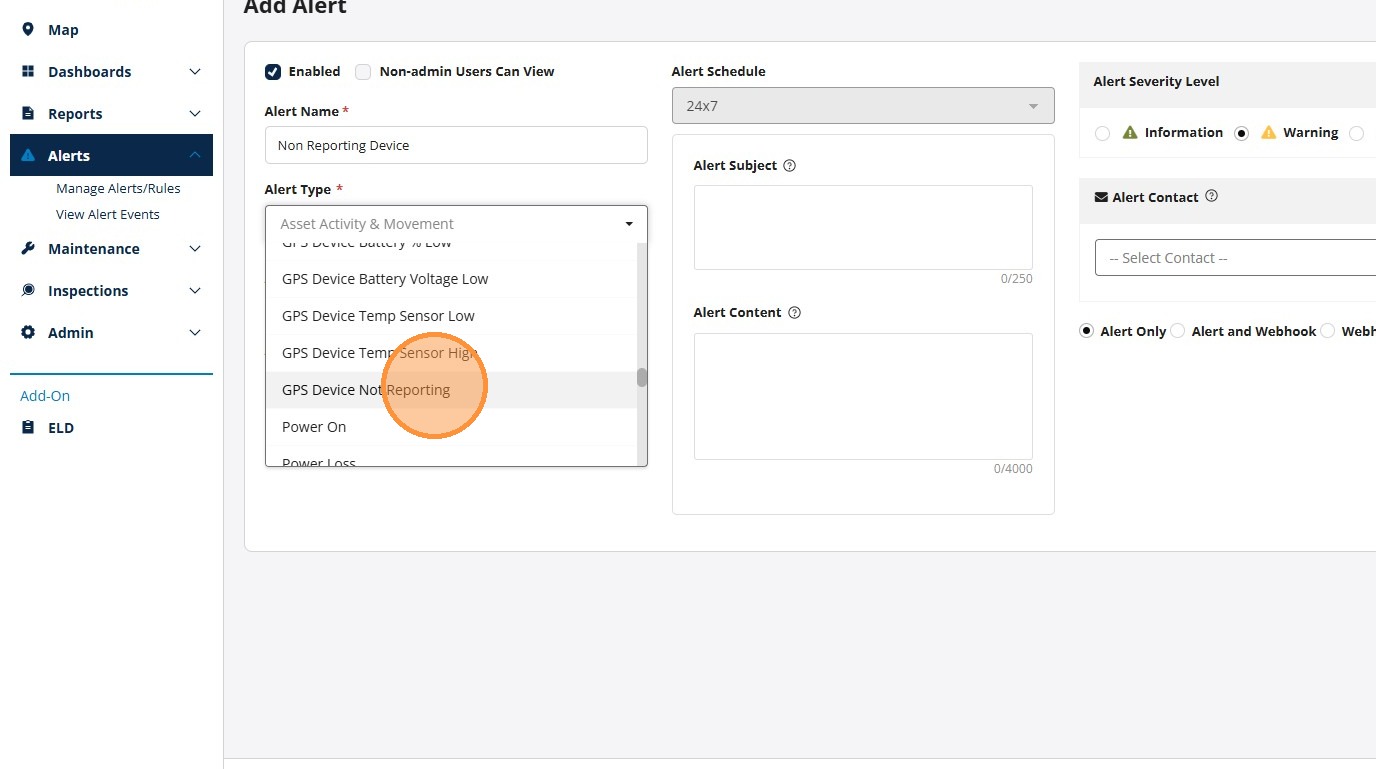
Task: Go to the Map page
Action: (63, 30)
